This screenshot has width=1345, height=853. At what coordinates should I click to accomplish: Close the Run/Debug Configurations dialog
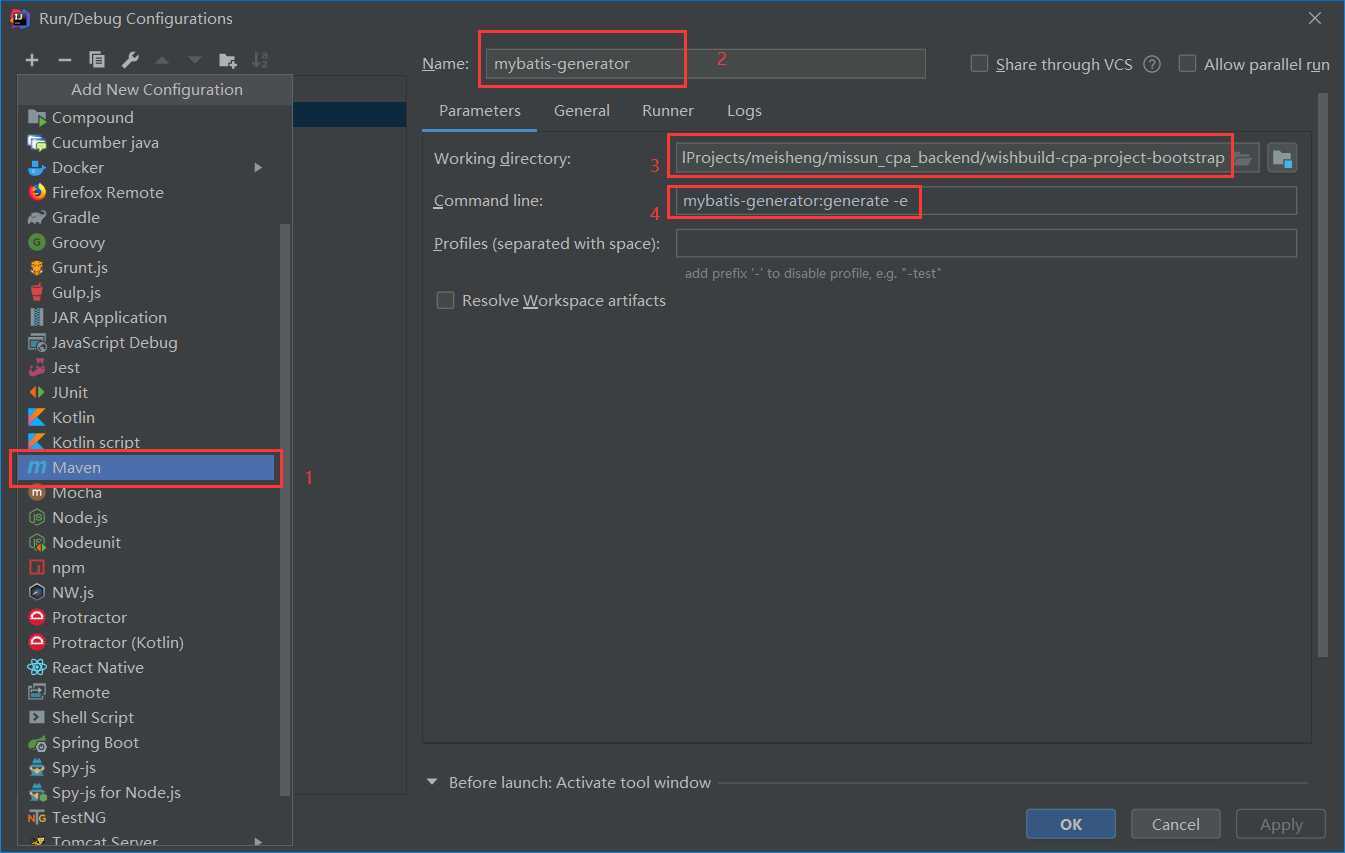pyautogui.click(x=1314, y=18)
